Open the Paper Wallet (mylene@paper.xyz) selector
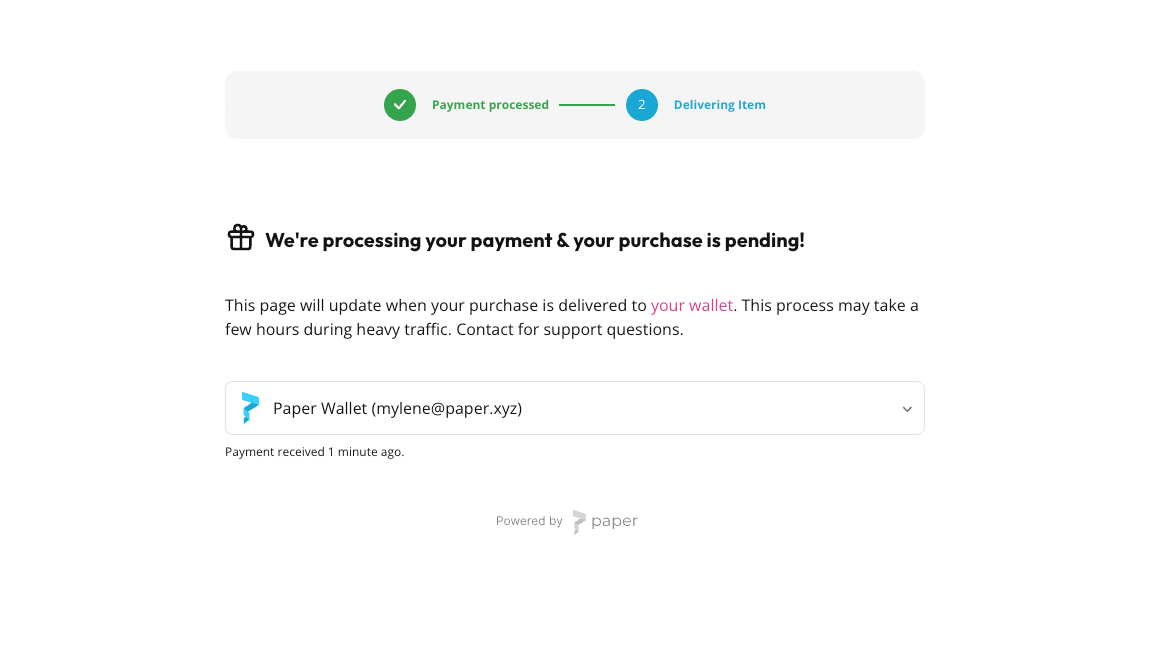The width and height of the screenshot is (1158, 649). coord(575,408)
